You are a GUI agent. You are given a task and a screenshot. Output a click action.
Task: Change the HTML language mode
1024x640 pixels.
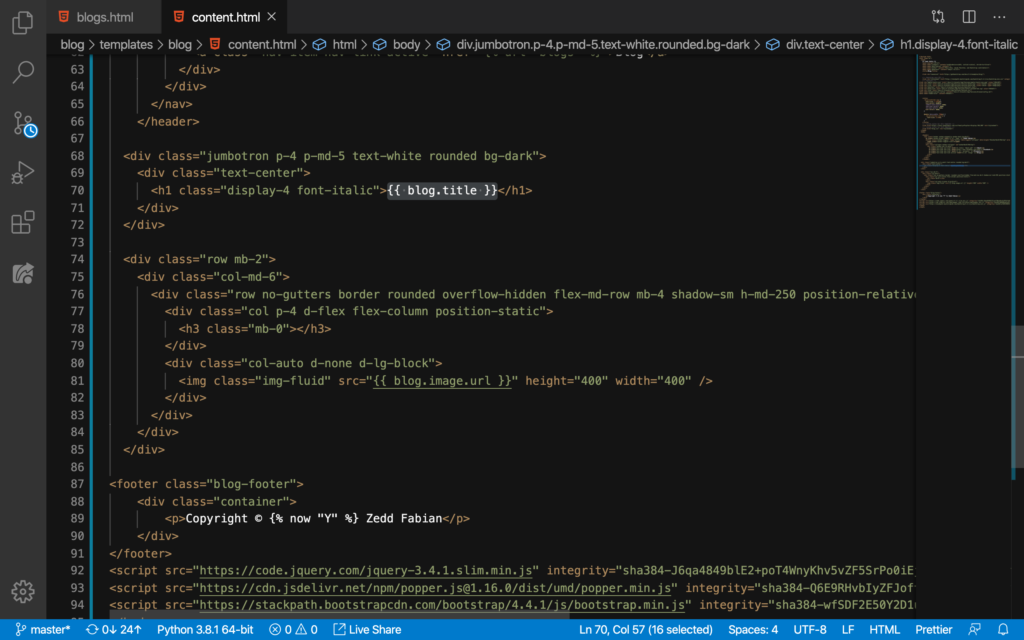click(884, 630)
